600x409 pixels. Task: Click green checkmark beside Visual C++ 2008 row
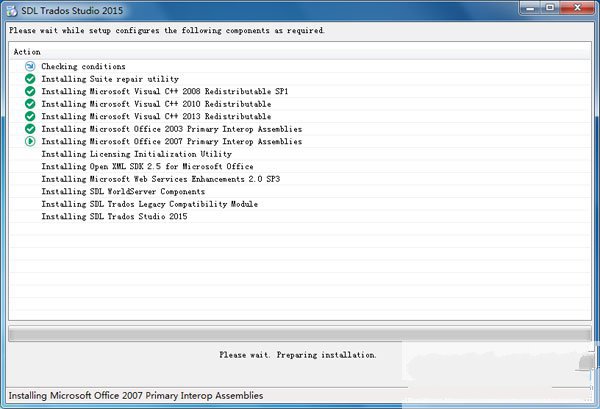tap(30, 91)
